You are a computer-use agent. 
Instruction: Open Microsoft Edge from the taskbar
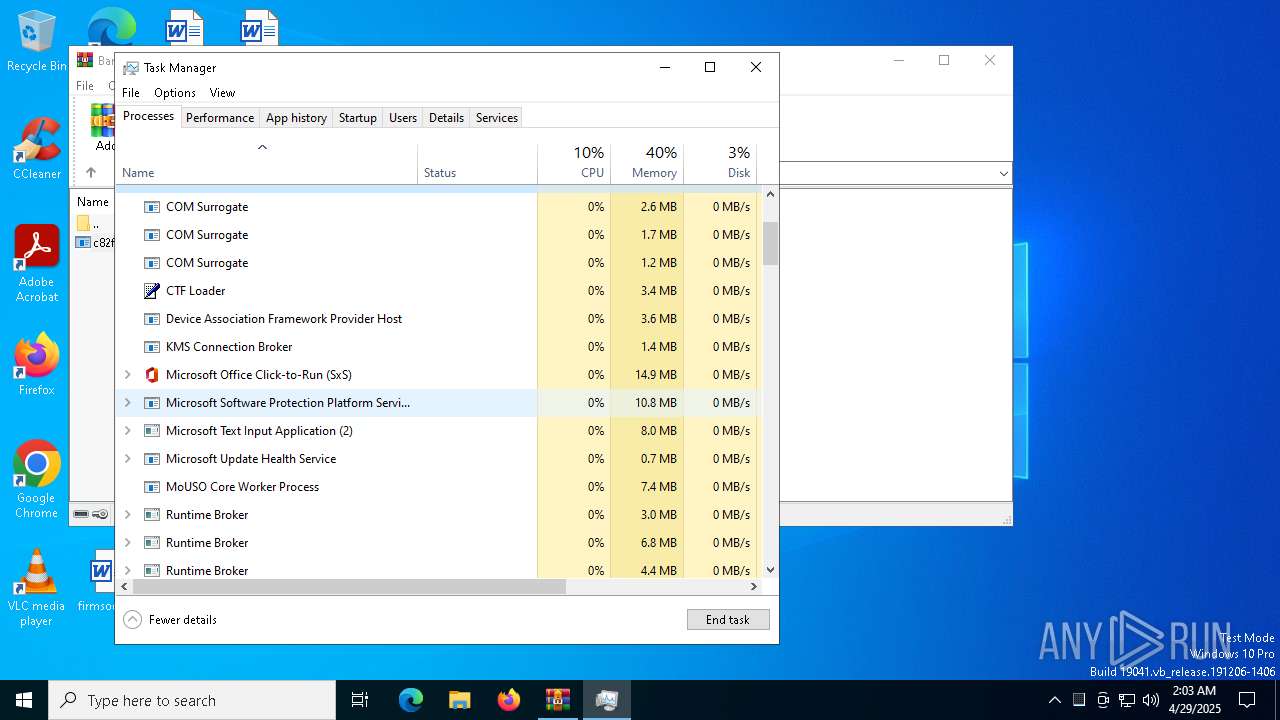411,700
